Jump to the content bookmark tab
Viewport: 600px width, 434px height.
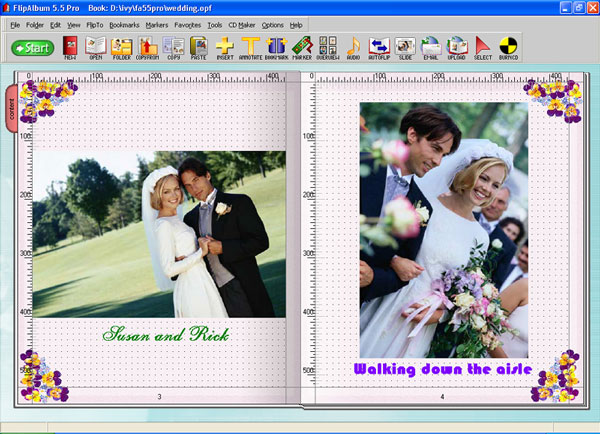(x=11, y=109)
